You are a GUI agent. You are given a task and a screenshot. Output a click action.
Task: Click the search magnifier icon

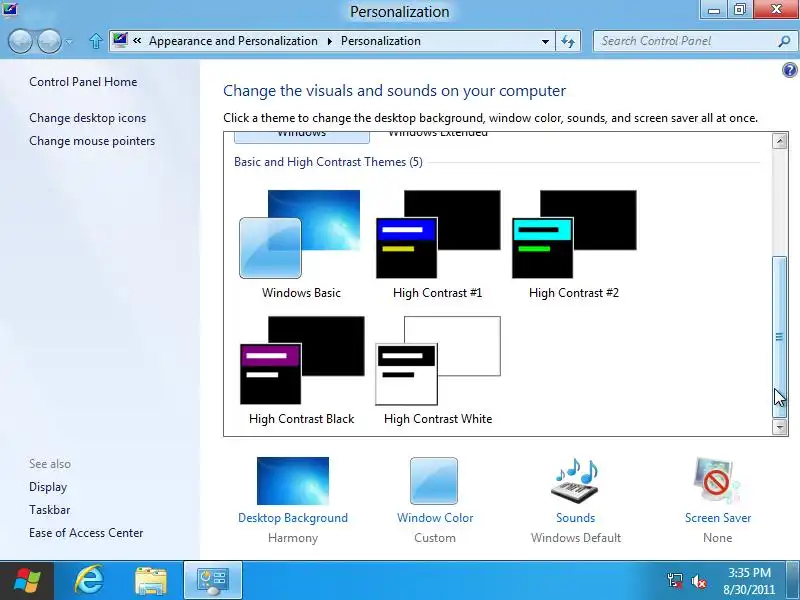[784, 41]
